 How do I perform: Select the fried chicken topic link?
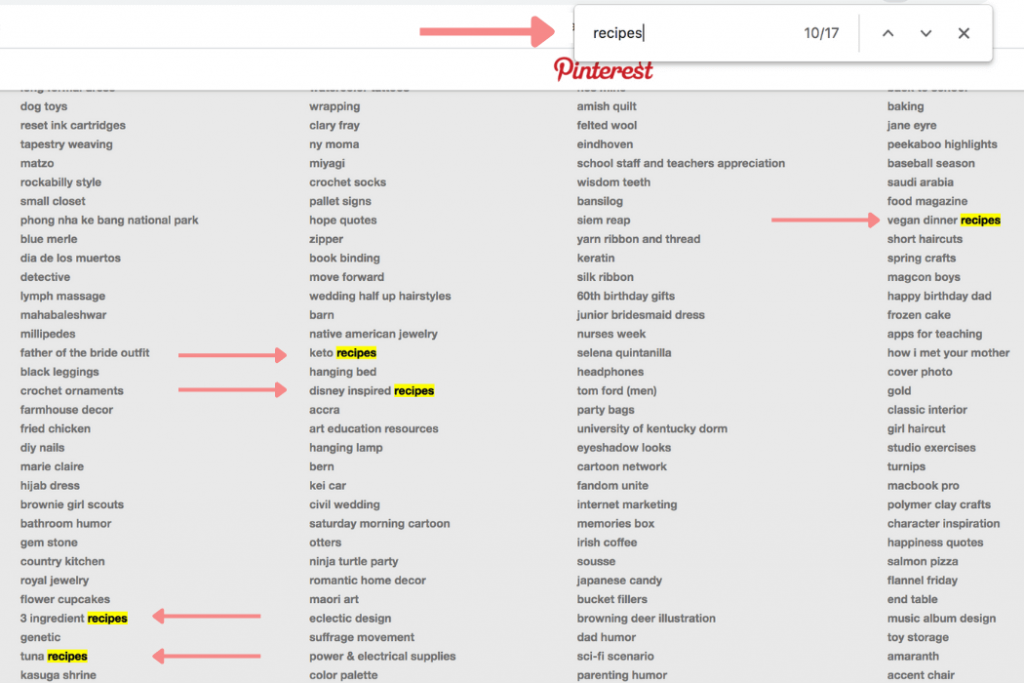tap(56, 428)
